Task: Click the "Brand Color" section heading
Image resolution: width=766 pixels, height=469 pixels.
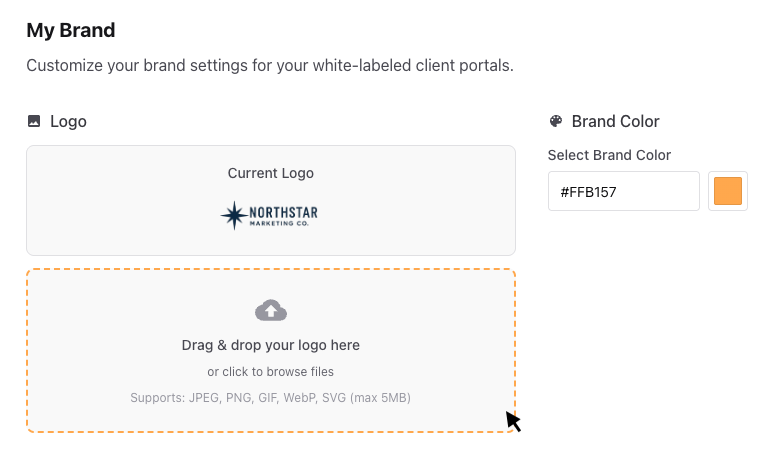Action: point(615,121)
